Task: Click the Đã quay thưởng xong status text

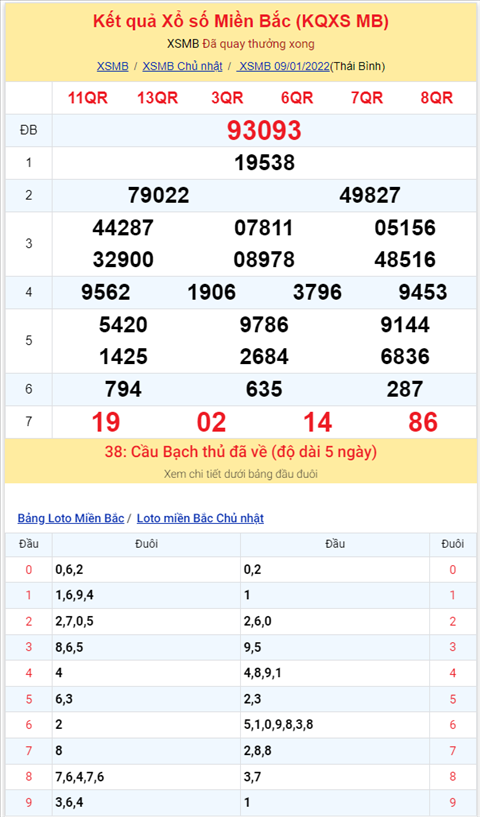Action: (x=258, y=44)
